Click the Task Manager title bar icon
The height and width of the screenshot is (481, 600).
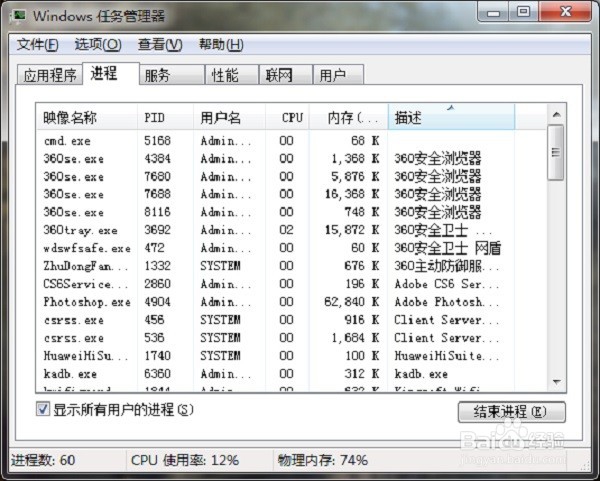coord(19,16)
